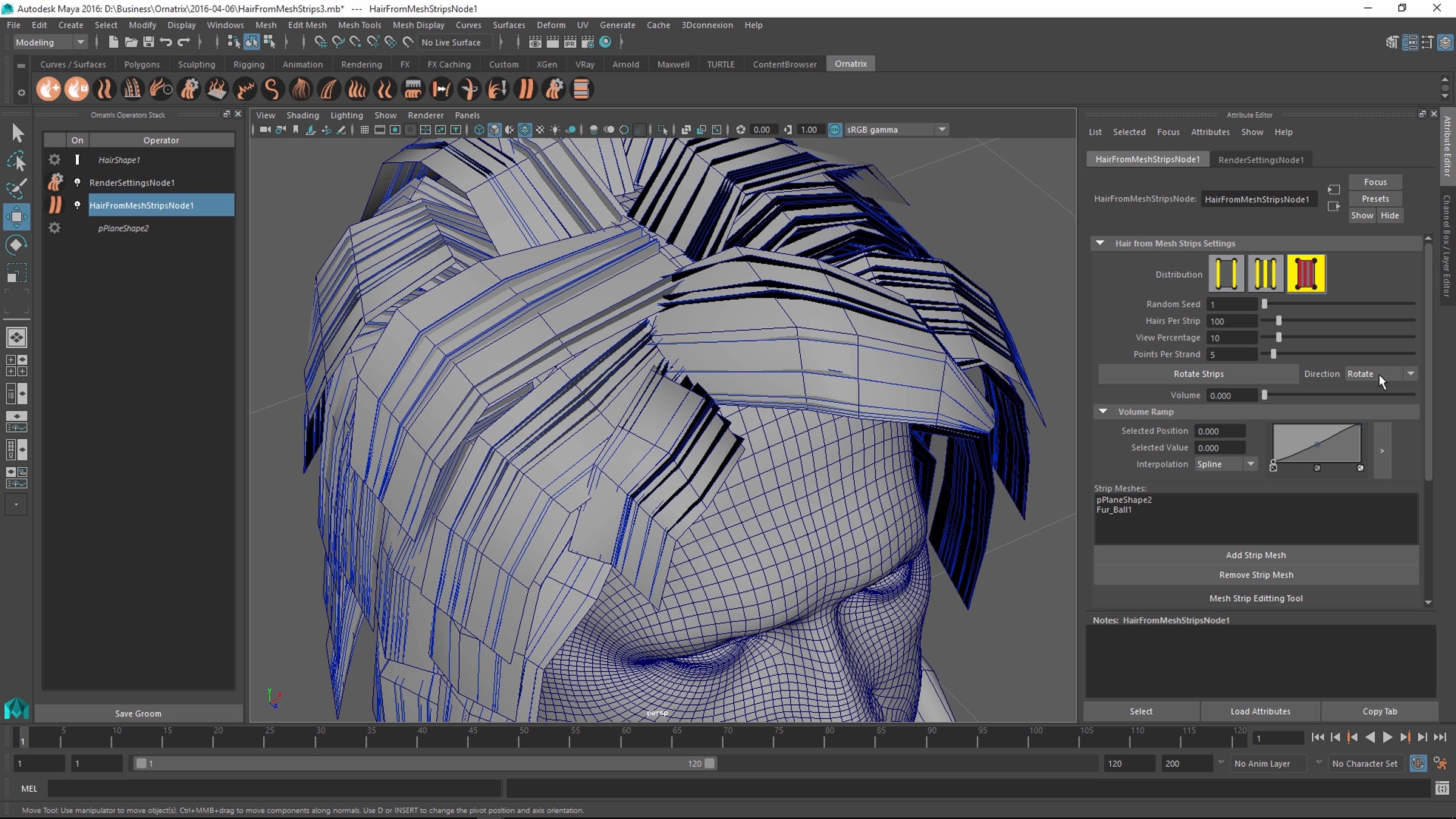
Task: Toggle HairShape1 on indicator
Action: pyautogui.click(x=77, y=160)
